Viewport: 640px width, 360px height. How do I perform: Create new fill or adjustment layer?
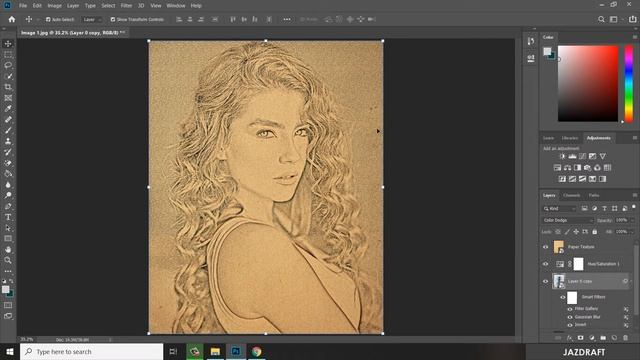tap(592, 338)
